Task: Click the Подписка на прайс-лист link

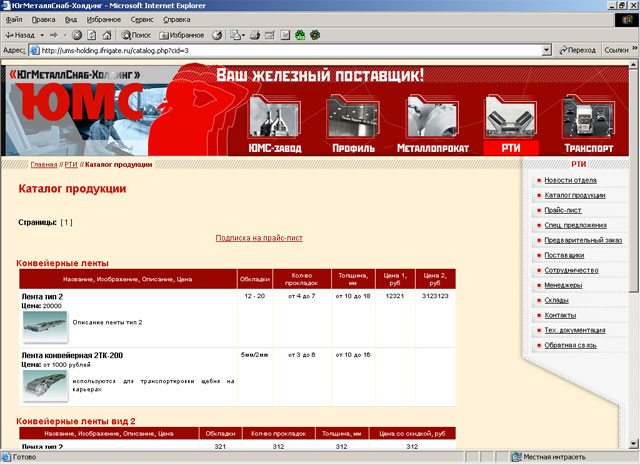Action: point(259,238)
